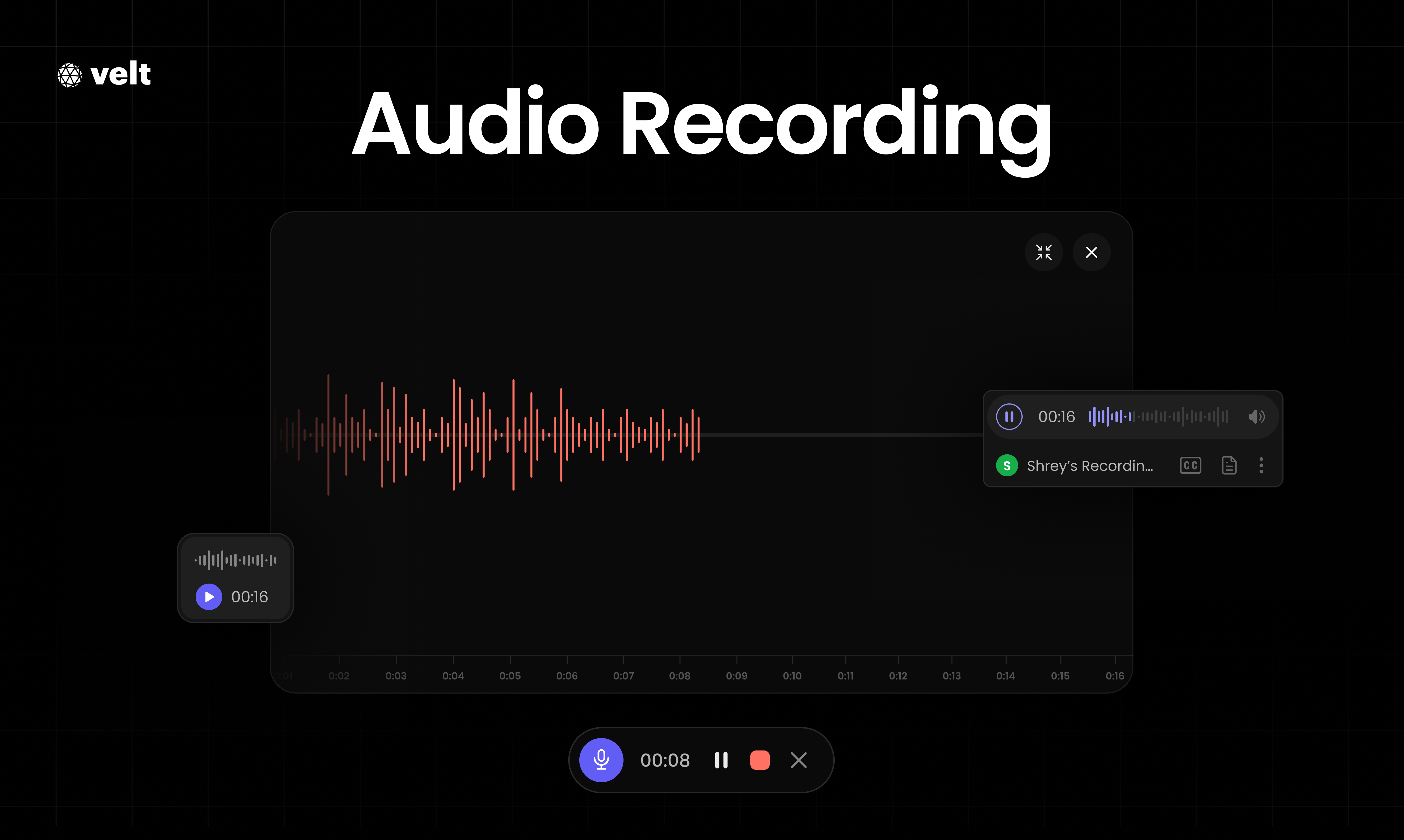
Task: Discard recording with the toolbar X
Action: [x=798, y=760]
